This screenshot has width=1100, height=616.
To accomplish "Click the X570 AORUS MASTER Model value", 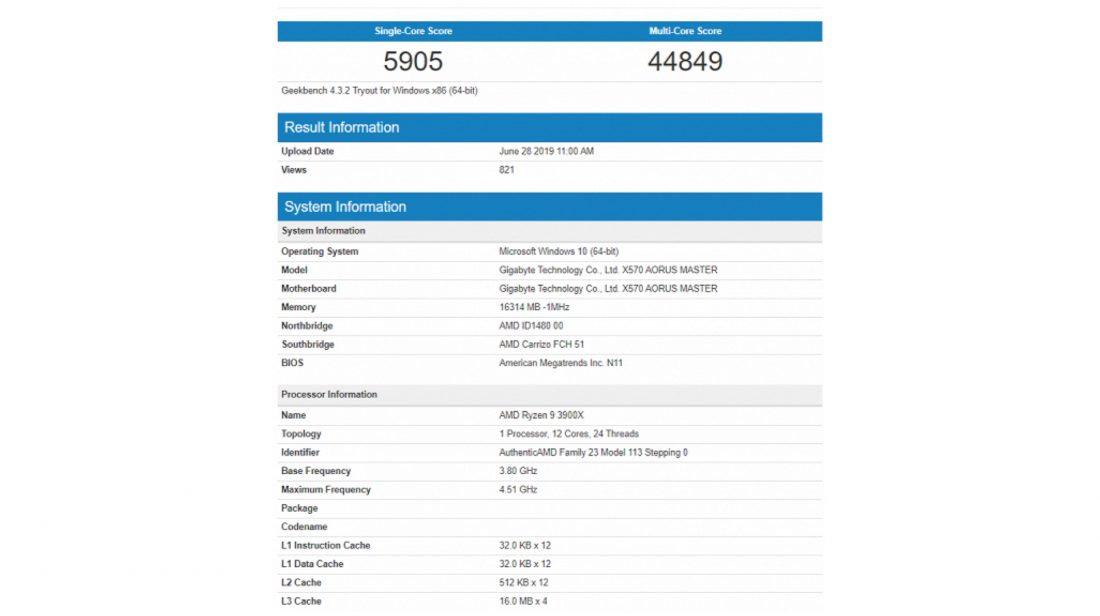I will [608, 270].
